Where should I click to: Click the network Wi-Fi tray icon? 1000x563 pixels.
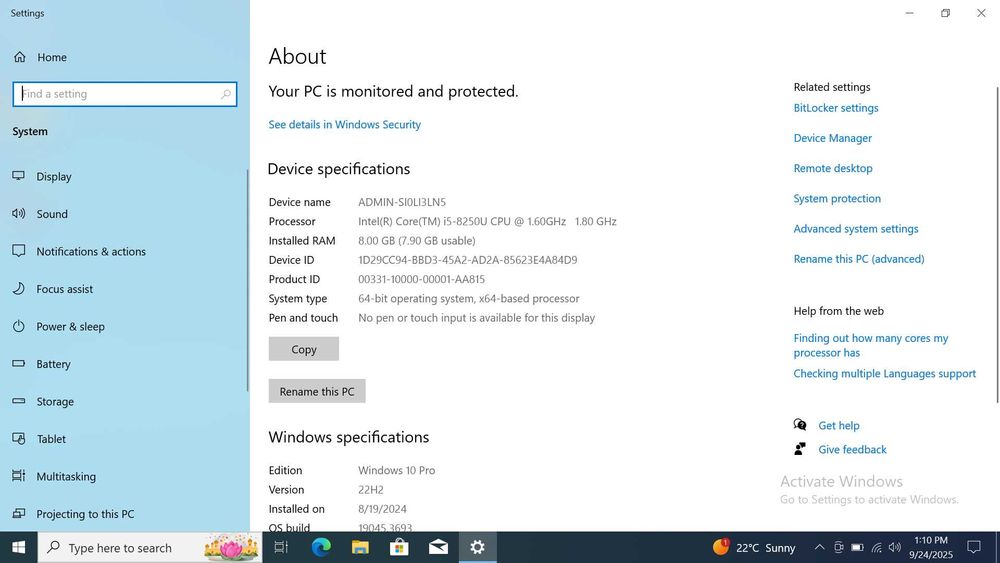[x=876, y=548]
